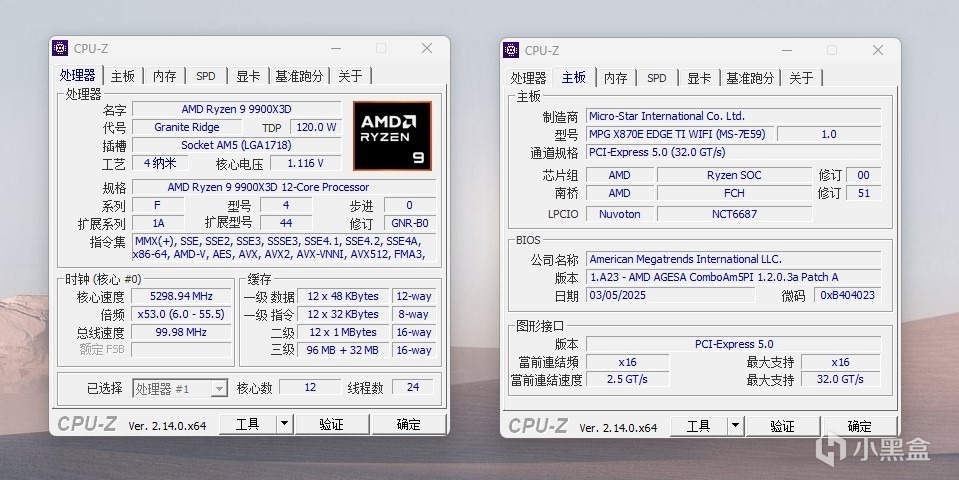This screenshot has width=959, height=480.
Task: Switch to 内存 tab in right CPU-Z window
Action: [615, 78]
